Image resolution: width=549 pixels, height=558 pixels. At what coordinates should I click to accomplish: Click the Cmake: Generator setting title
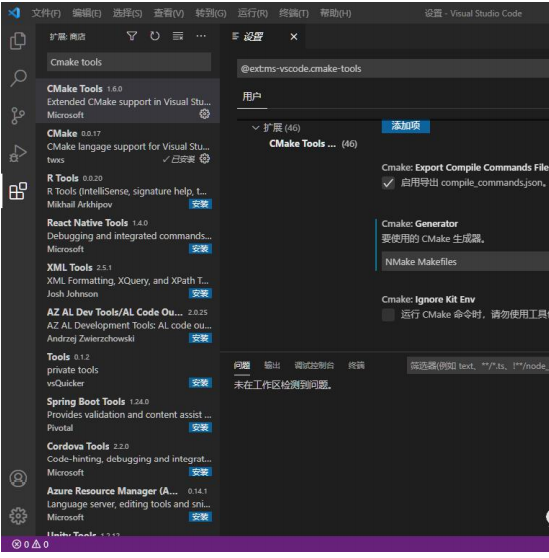(420, 224)
